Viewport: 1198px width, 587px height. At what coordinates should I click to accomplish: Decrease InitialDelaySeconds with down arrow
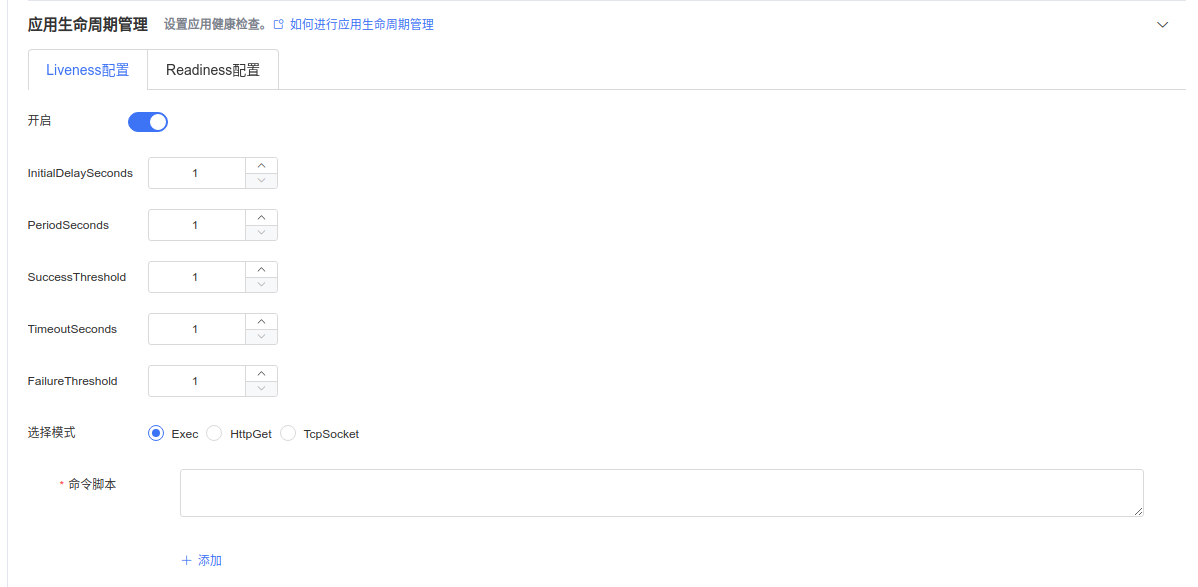261,180
